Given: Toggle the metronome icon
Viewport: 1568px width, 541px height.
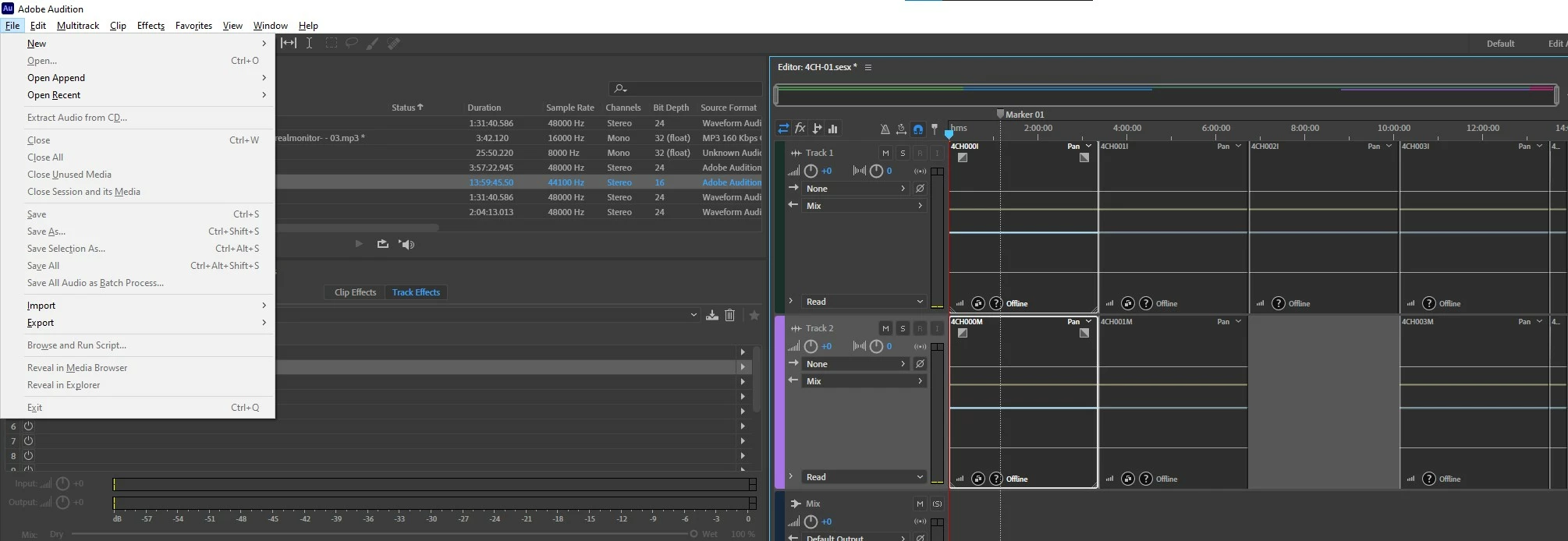Looking at the screenshot, I should click(x=885, y=129).
